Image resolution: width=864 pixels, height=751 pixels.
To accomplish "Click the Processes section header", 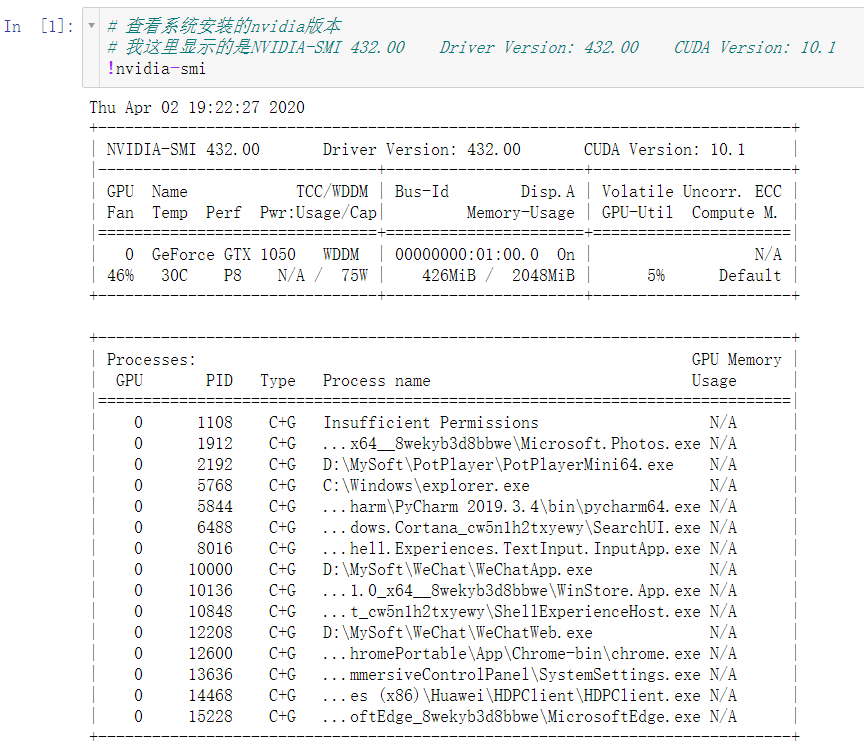I will pyautogui.click(x=150, y=359).
